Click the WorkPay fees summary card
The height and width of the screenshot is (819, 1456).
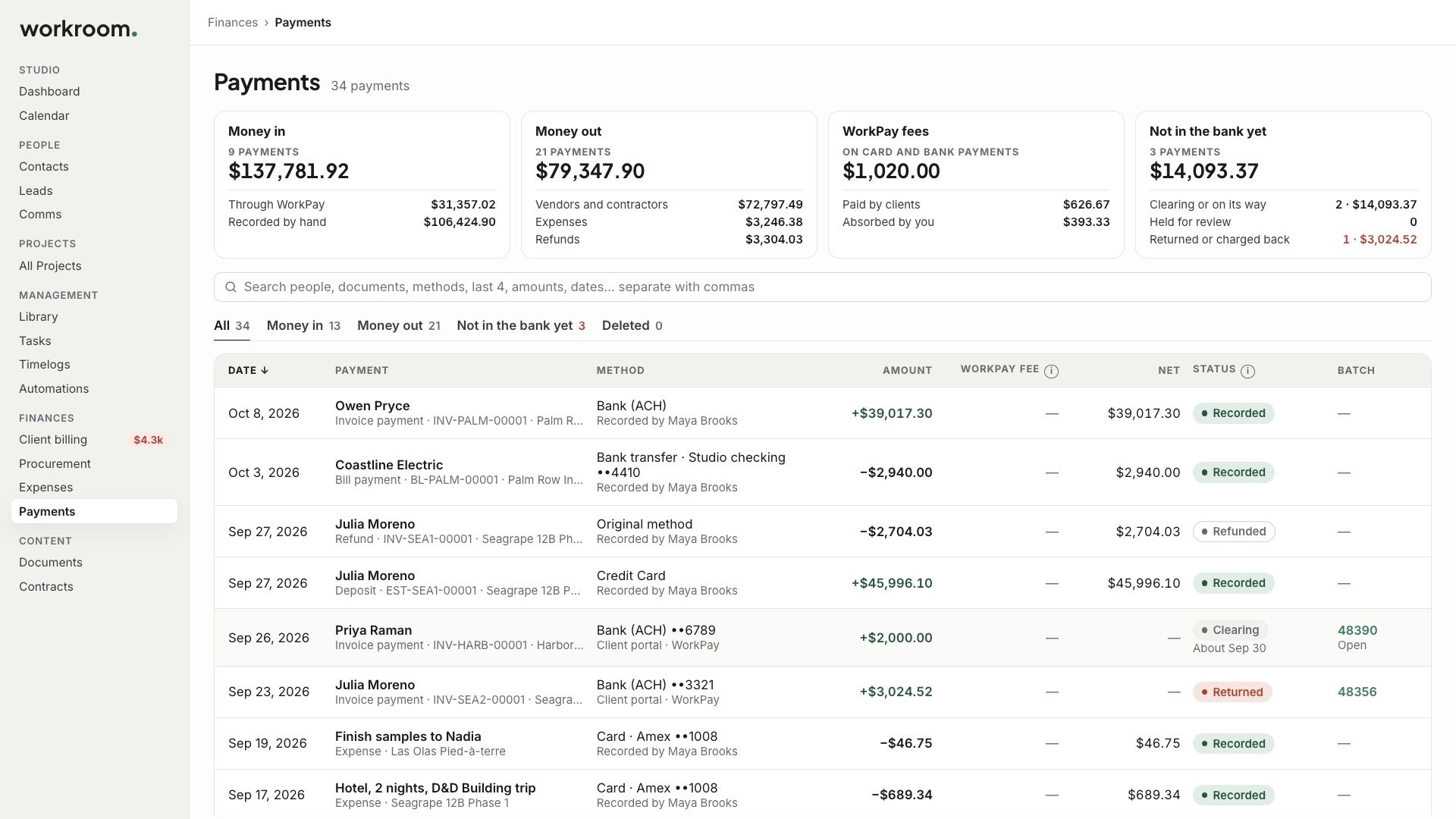[x=976, y=184]
